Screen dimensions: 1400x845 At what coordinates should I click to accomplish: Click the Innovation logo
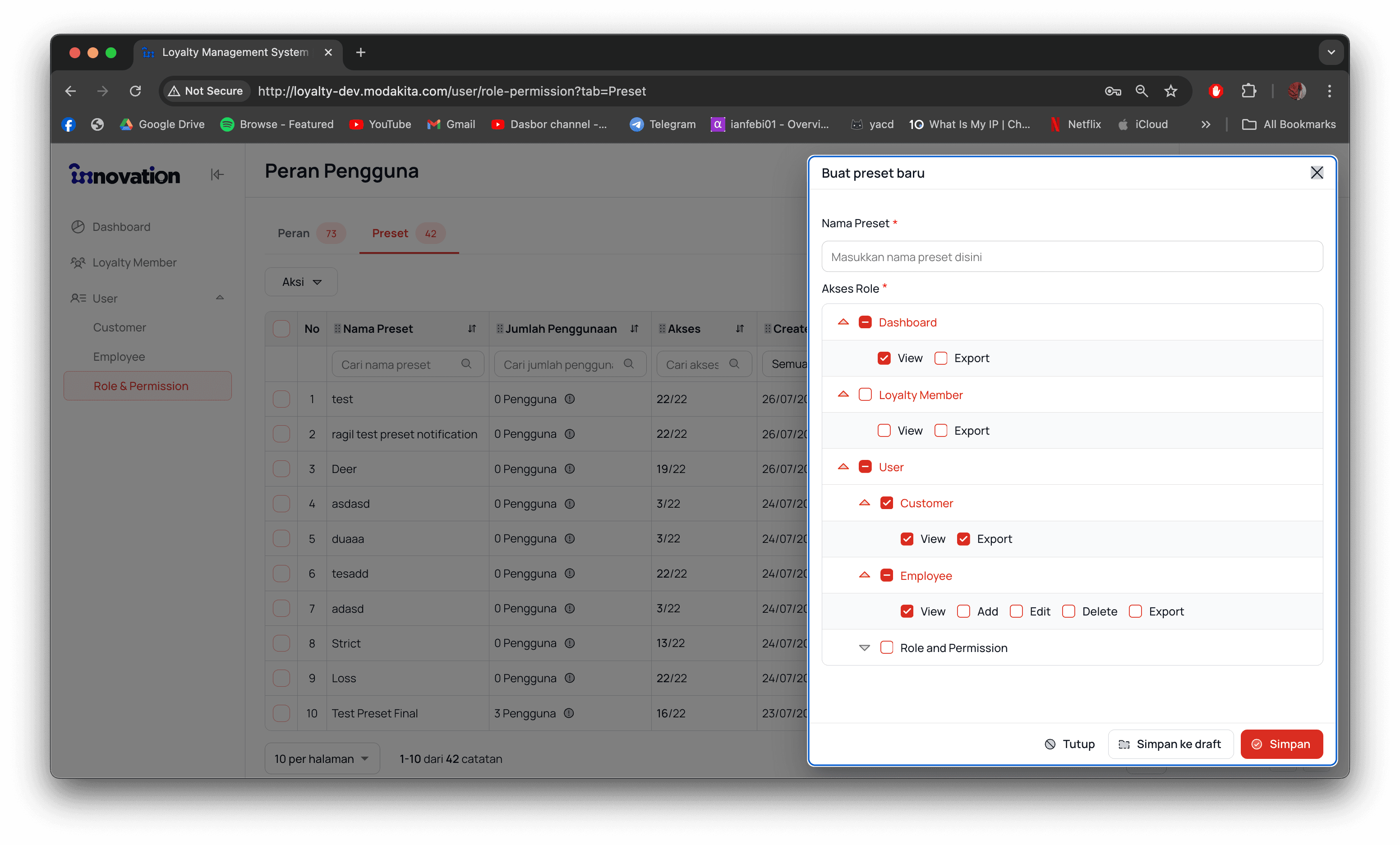(x=124, y=175)
